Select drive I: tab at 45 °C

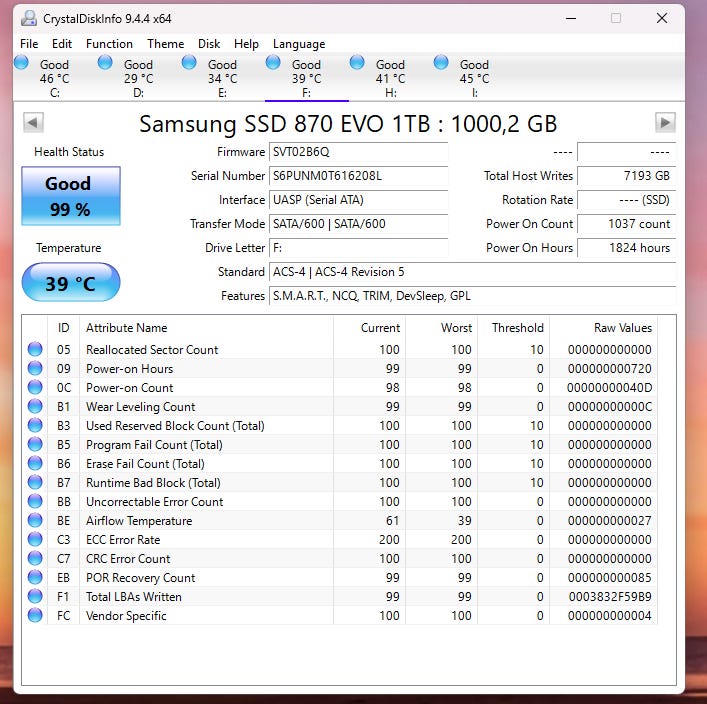point(474,78)
